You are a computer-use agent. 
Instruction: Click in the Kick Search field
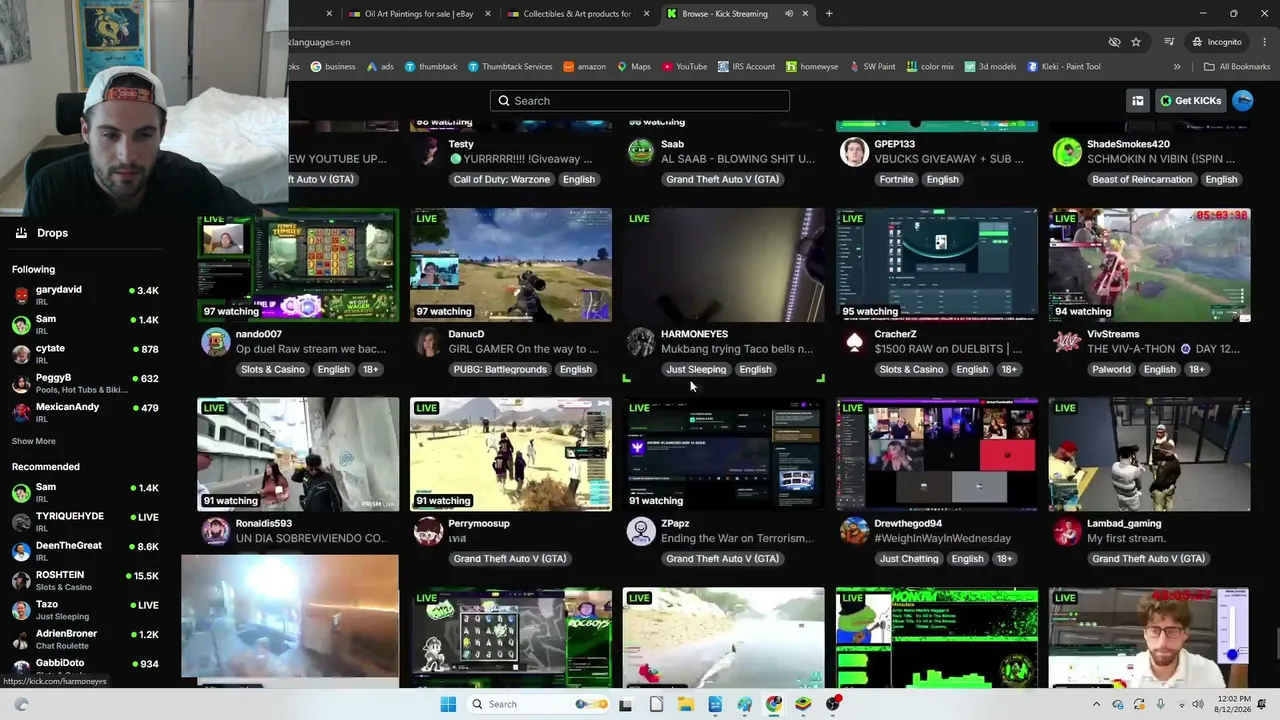(640, 101)
